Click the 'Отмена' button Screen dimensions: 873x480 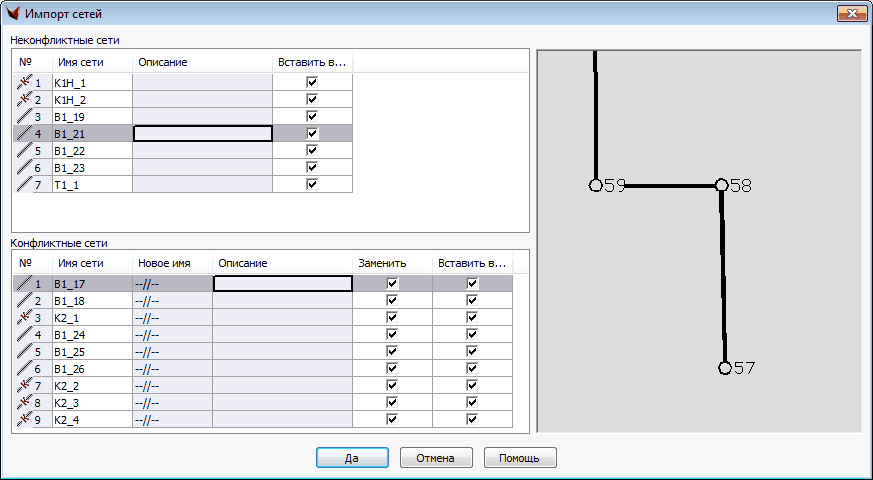[436, 458]
